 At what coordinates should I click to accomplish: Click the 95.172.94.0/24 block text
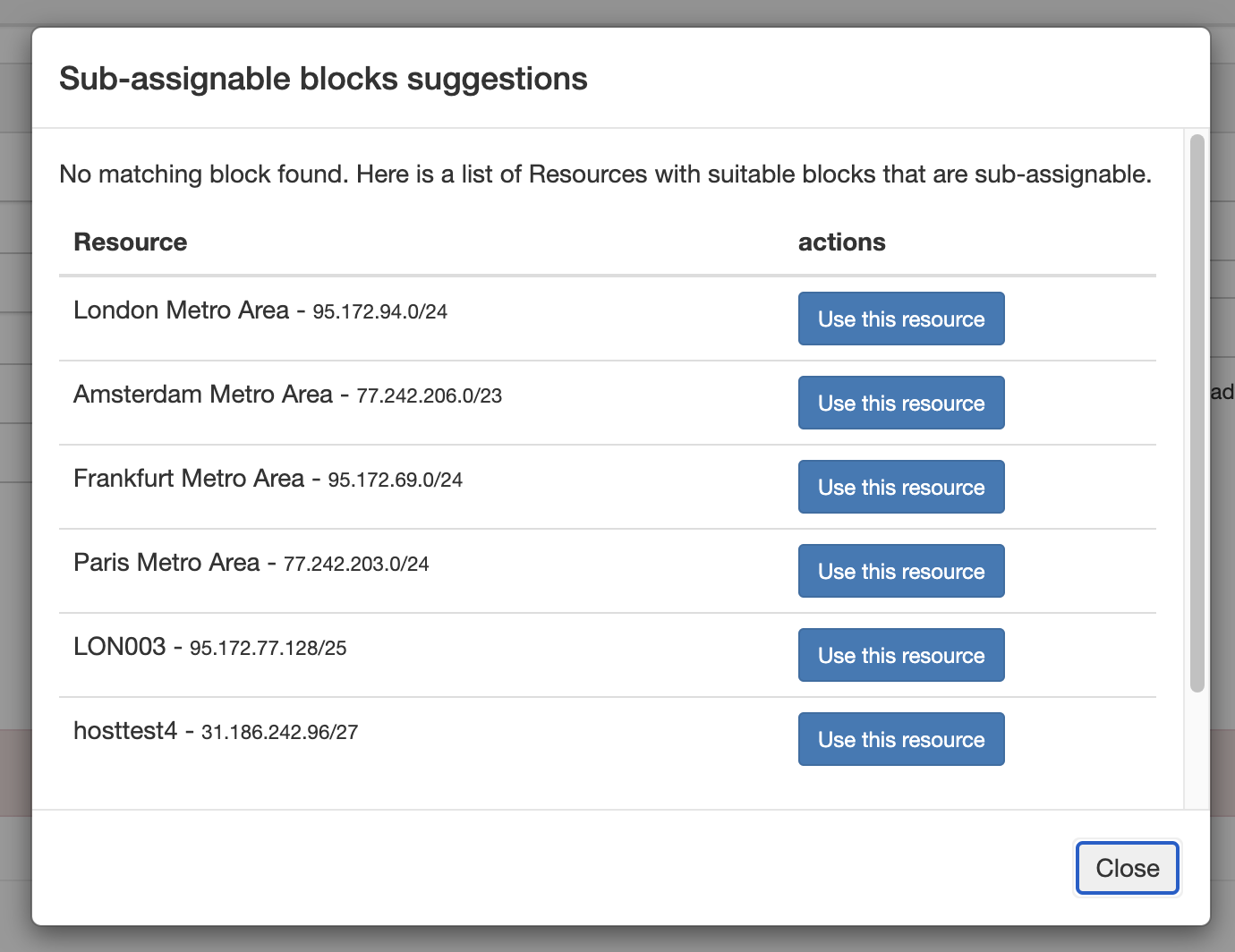379,312
